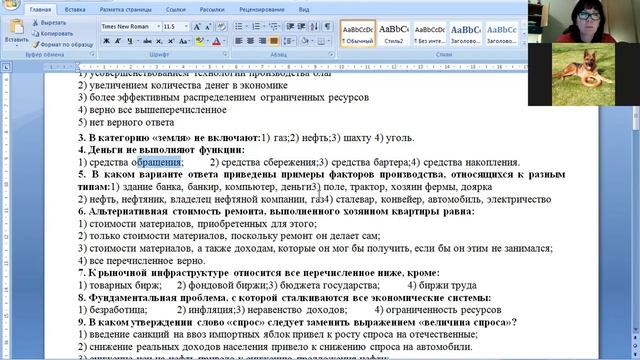The image size is (640, 360).
Task: Open the Разметка страницы tab
Action: [x=125, y=9]
